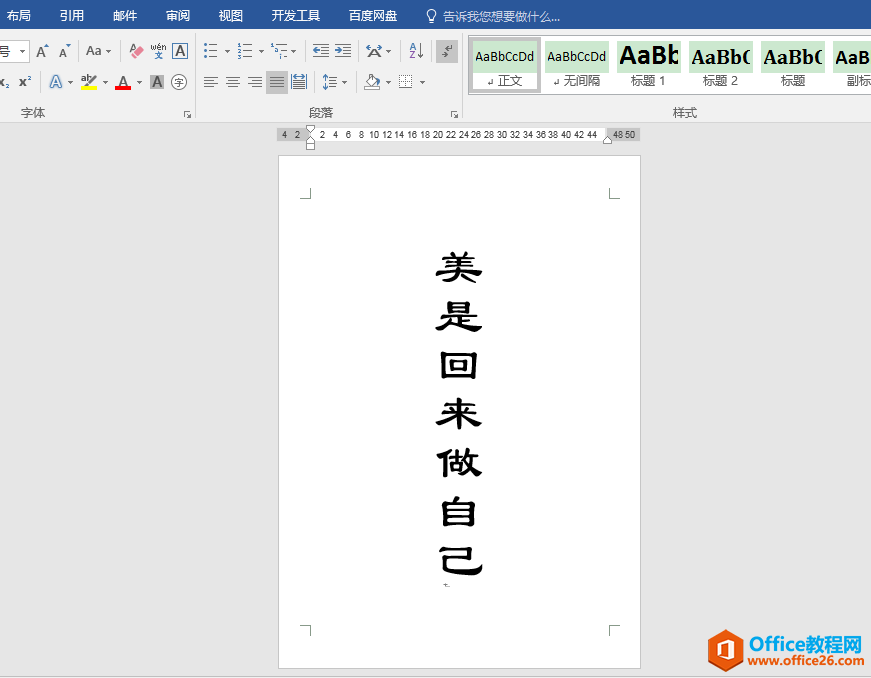
Task: Click the right indent marker on ruler
Action: [607, 140]
